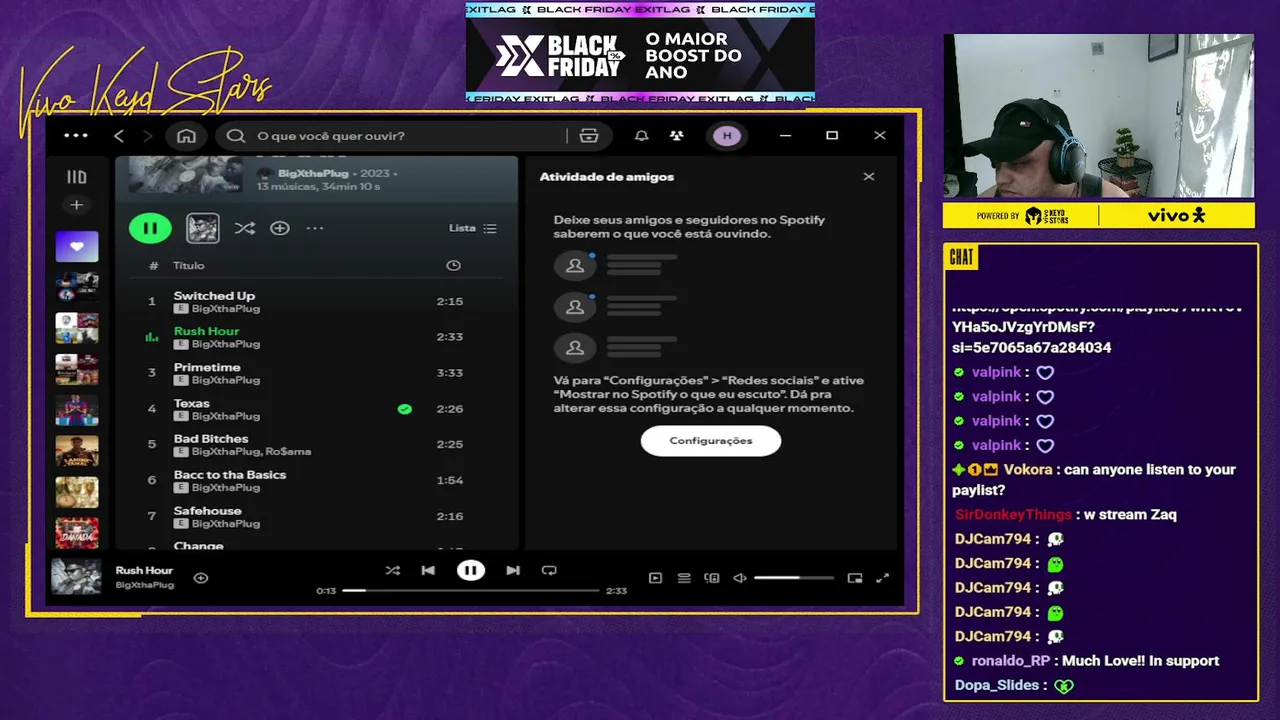Click the album cover preview beside play
The image size is (1280, 720).
point(203,229)
